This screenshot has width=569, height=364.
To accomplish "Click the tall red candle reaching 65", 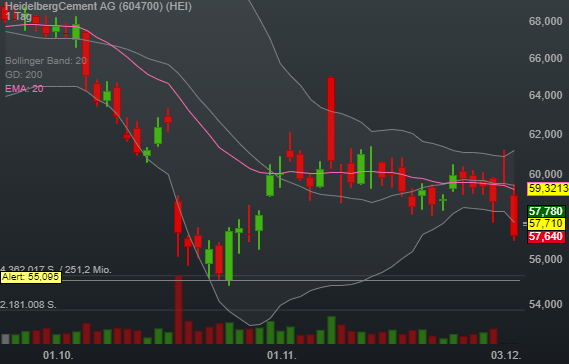I will pos(331,119).
